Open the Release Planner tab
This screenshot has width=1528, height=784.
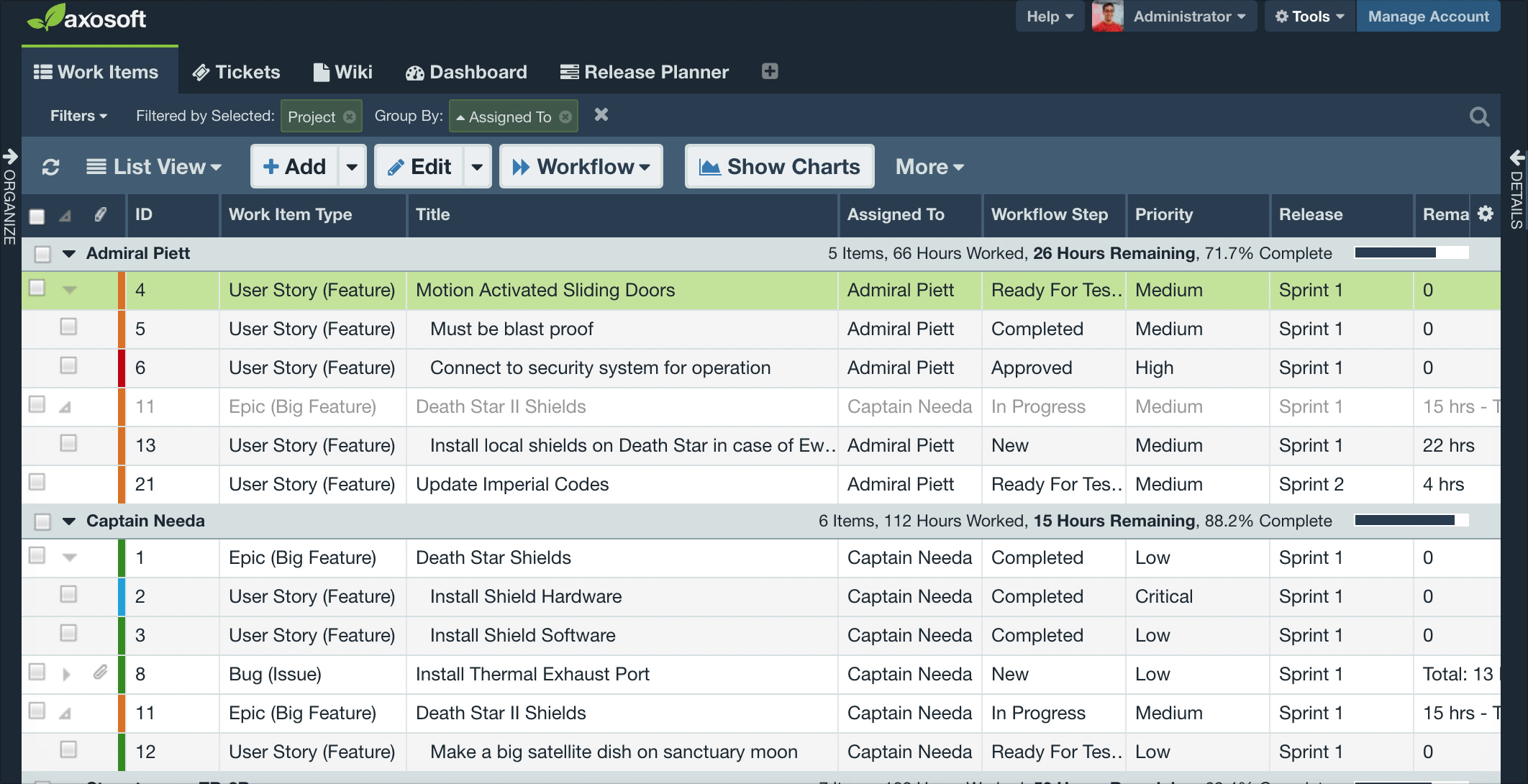[x=645, y=72]
